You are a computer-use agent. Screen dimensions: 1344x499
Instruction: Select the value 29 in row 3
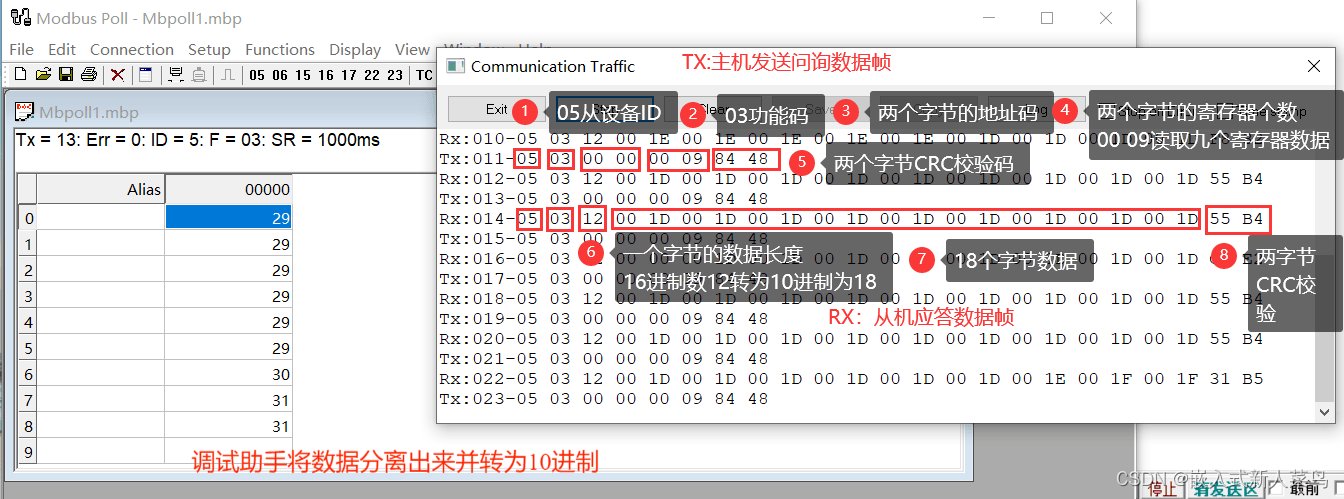point(229,296)
